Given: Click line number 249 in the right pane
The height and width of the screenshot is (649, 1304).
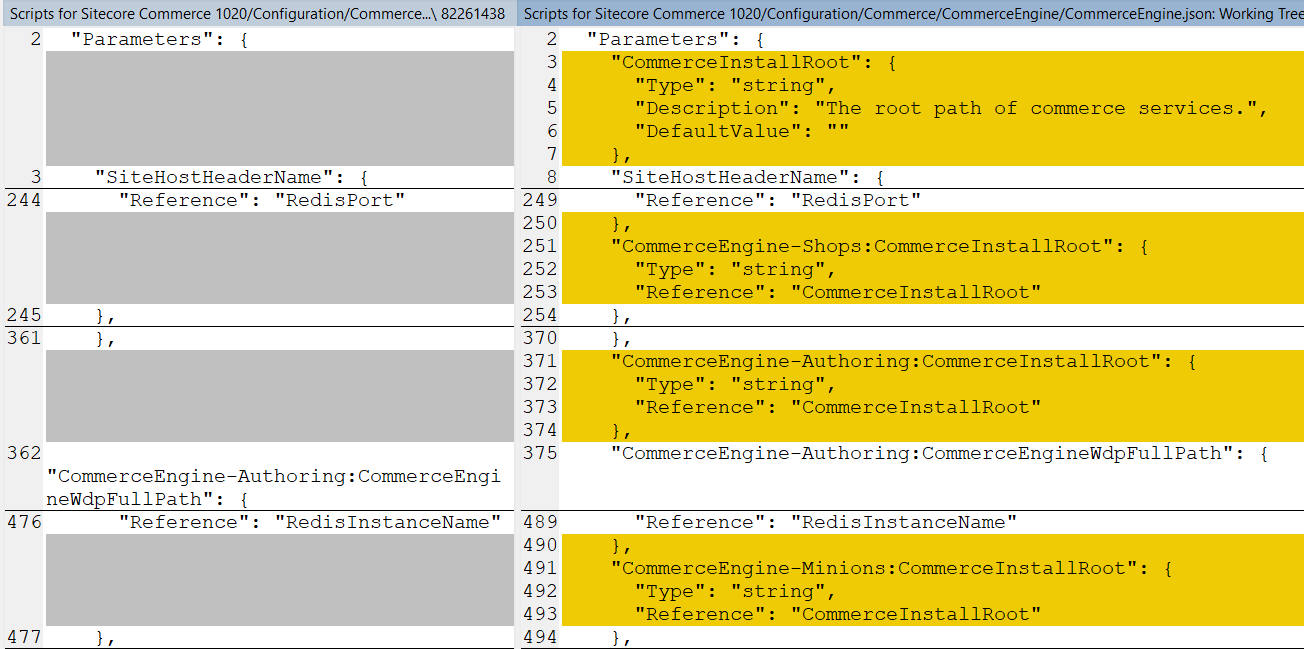Looking at the screenshot, I should (x=540, y=200).
